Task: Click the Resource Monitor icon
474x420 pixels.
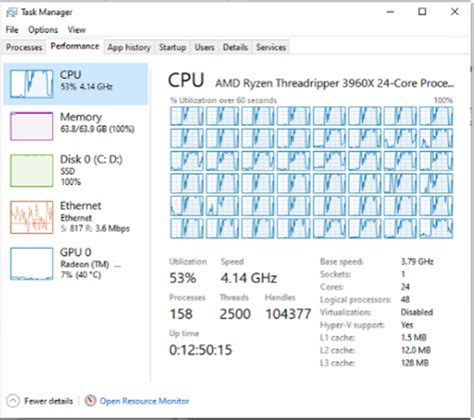Action: (x=90, y=401)
